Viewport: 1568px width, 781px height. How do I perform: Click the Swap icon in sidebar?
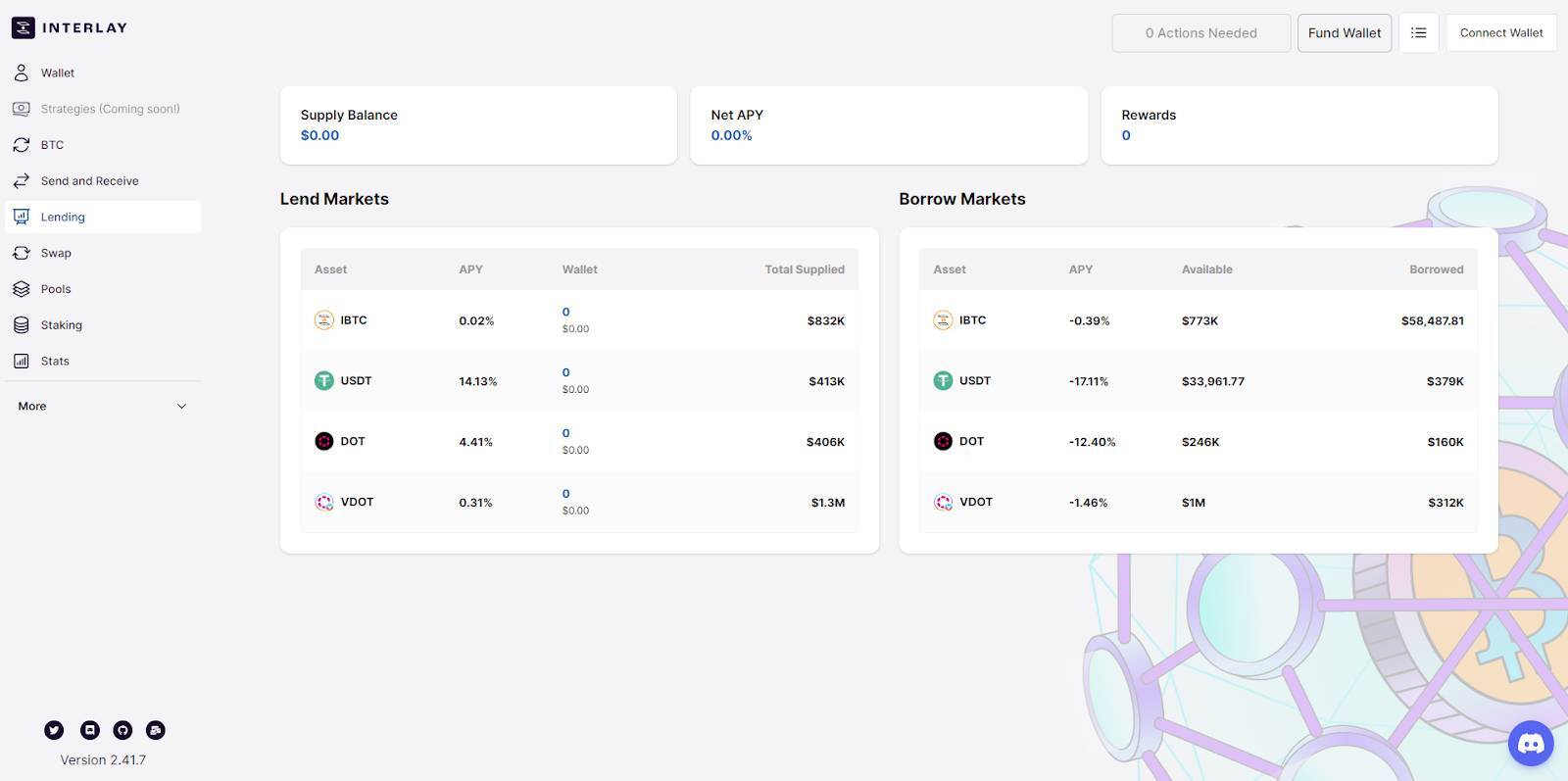[x=22, y=253]
